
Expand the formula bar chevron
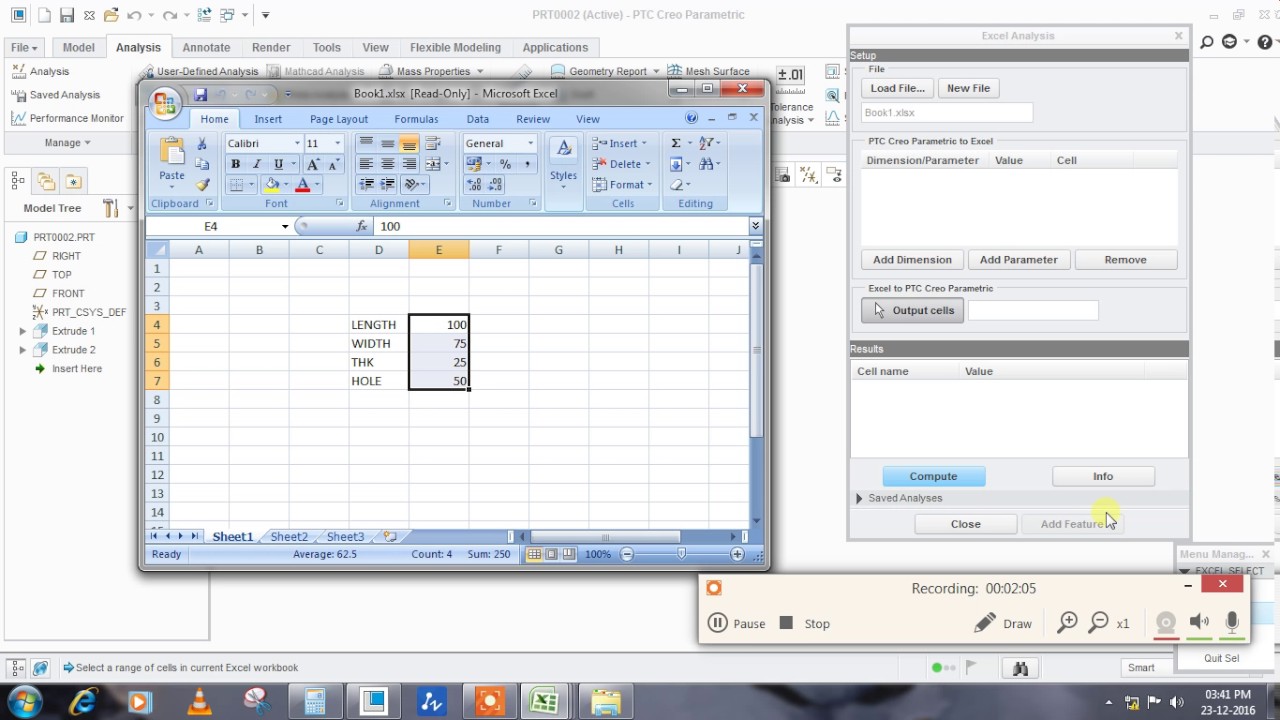755,227
